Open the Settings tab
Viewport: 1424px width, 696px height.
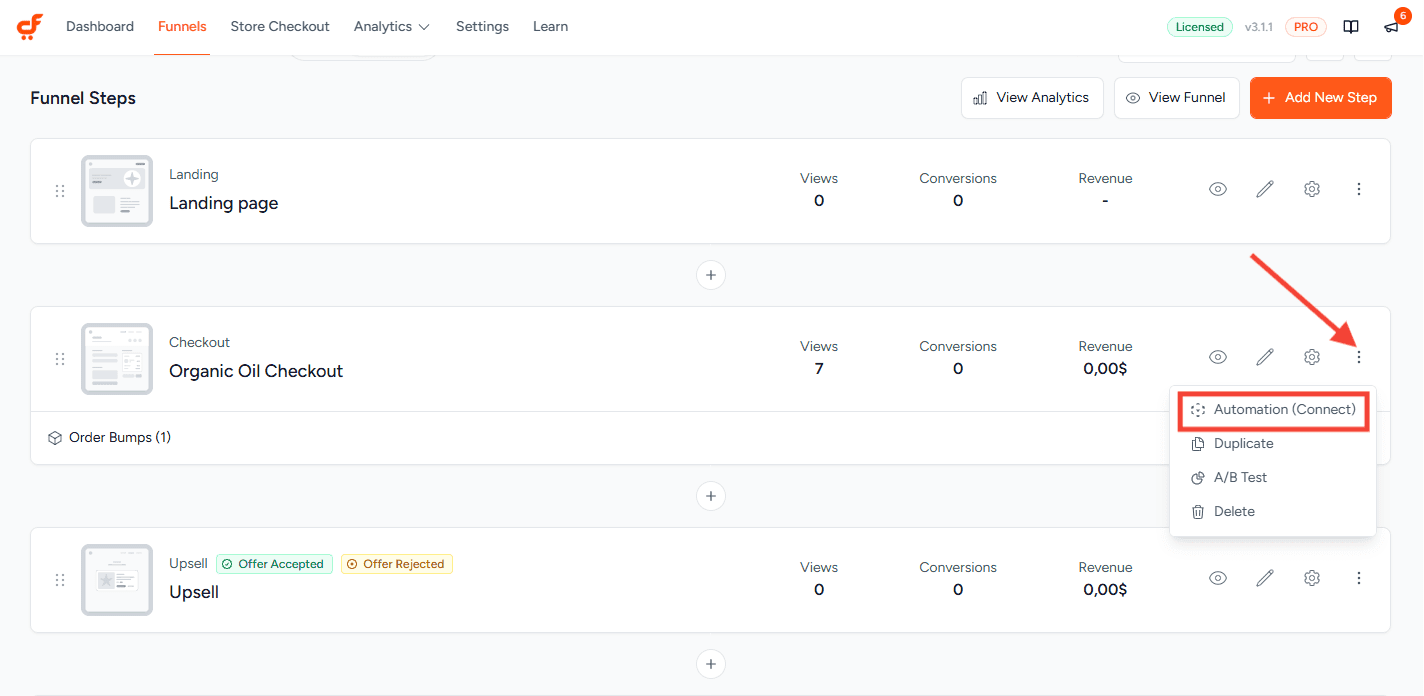[482, 27]
